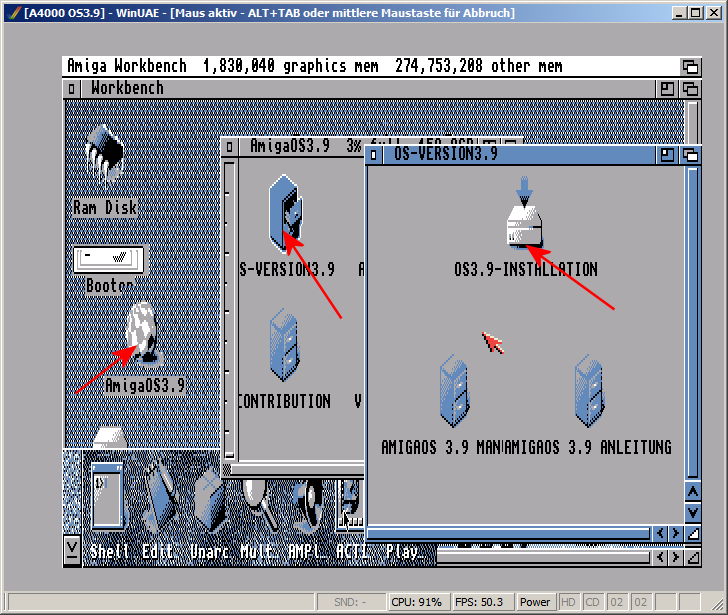
Task: Click the SND status field
Action: [x=351, y=602]
